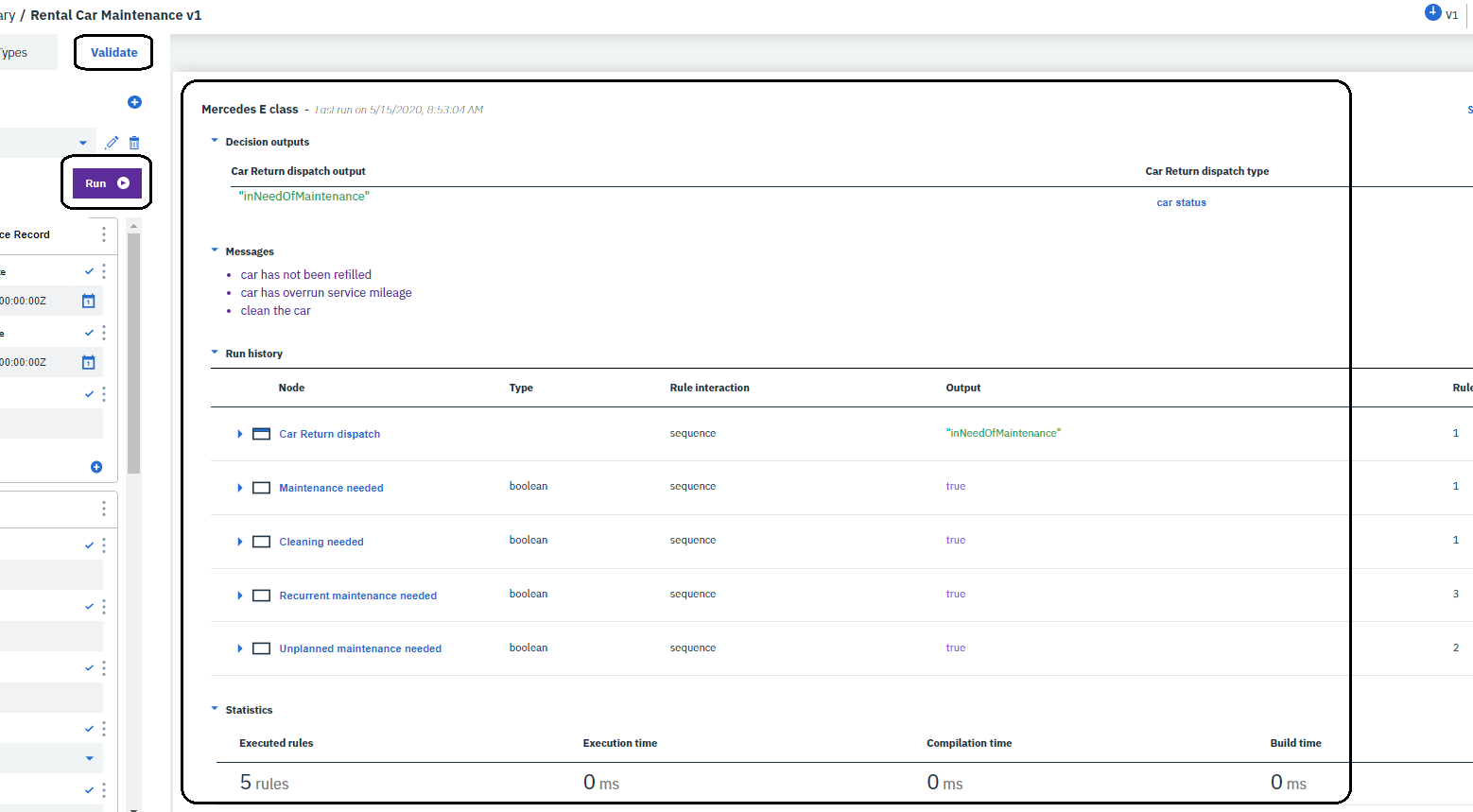Open the three-dot menu above the second date field
This screenshot has height=812, width=1473.
104,333
